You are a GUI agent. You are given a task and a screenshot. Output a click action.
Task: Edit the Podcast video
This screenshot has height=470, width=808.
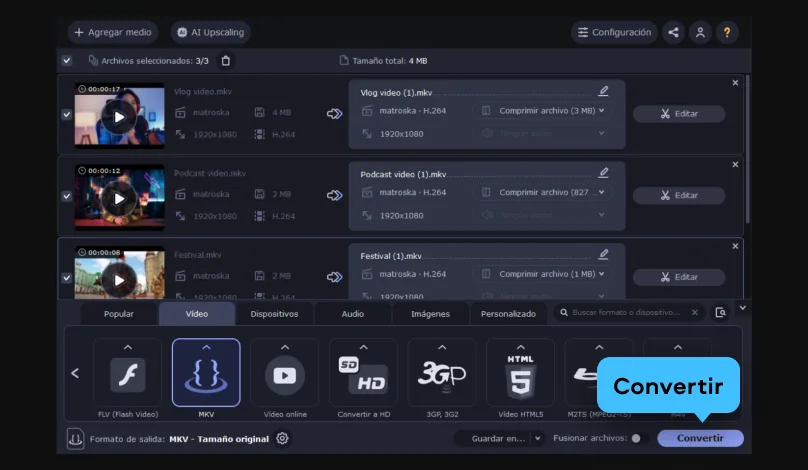click(x=679, y=195)
